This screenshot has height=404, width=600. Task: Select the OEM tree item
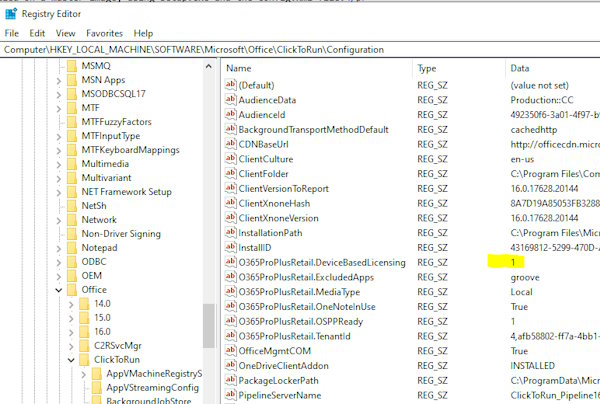click(x=91, y=275)
